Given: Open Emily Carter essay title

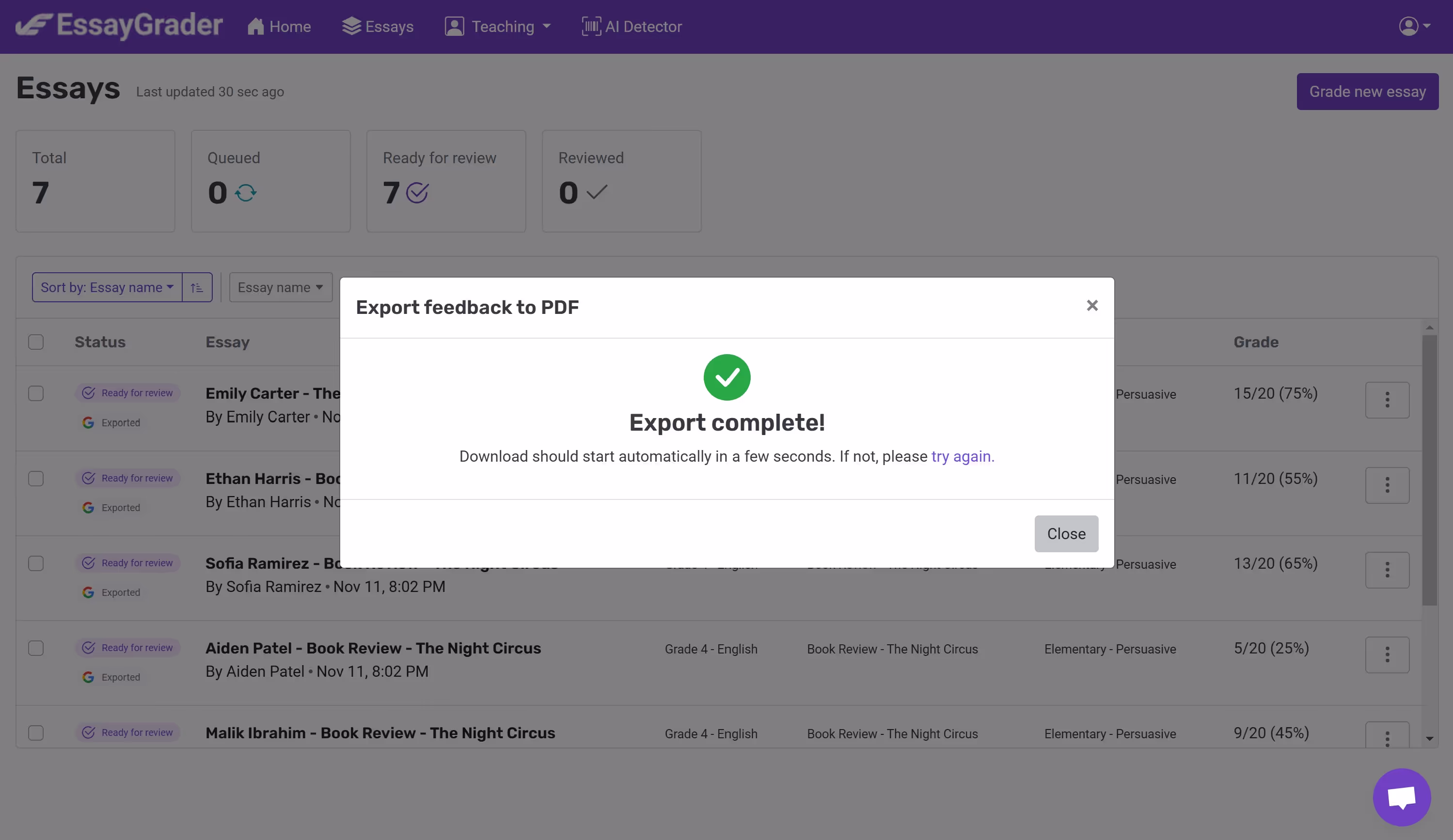Looking at the screenshot, I should tap(273, 393).
